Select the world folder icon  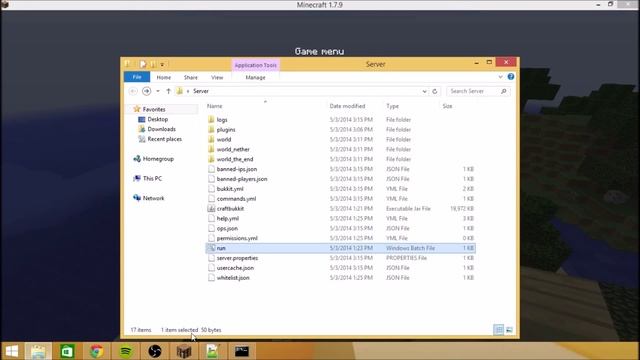click(211, 139)
